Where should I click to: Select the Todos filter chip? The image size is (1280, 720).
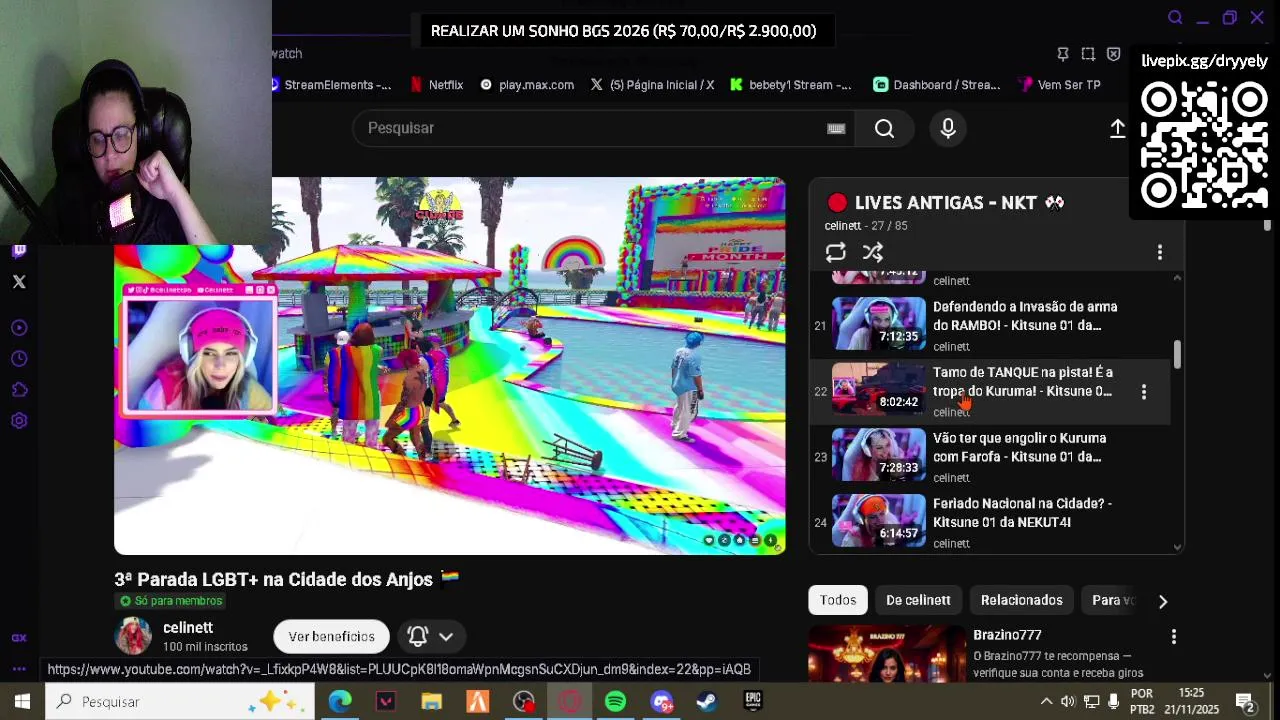838,600
